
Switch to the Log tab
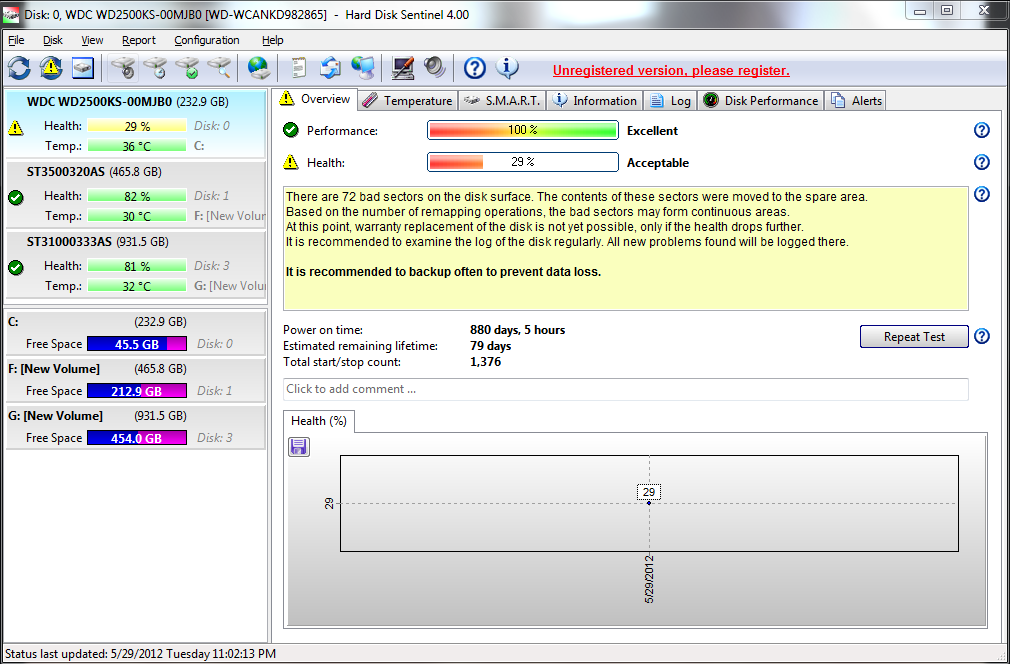[670, 100]
